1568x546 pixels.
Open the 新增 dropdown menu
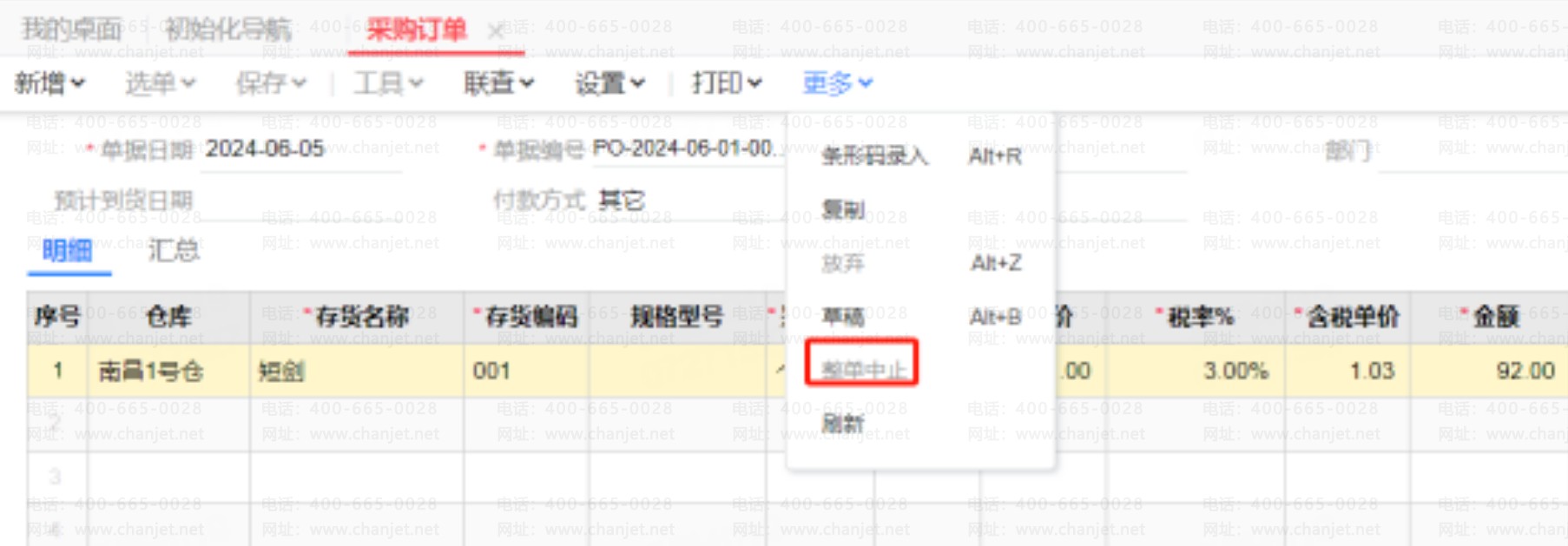coord(50,83)
